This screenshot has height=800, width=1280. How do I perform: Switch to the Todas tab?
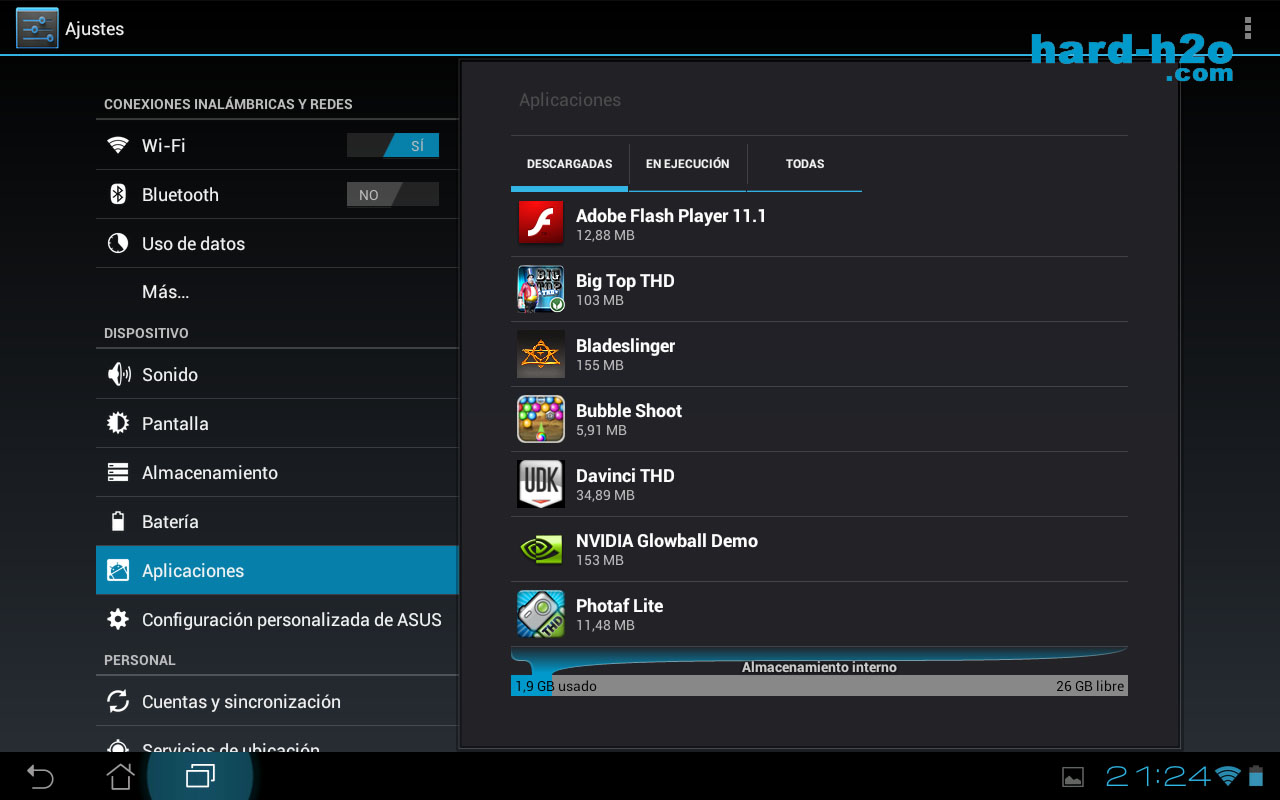(805, 164)
